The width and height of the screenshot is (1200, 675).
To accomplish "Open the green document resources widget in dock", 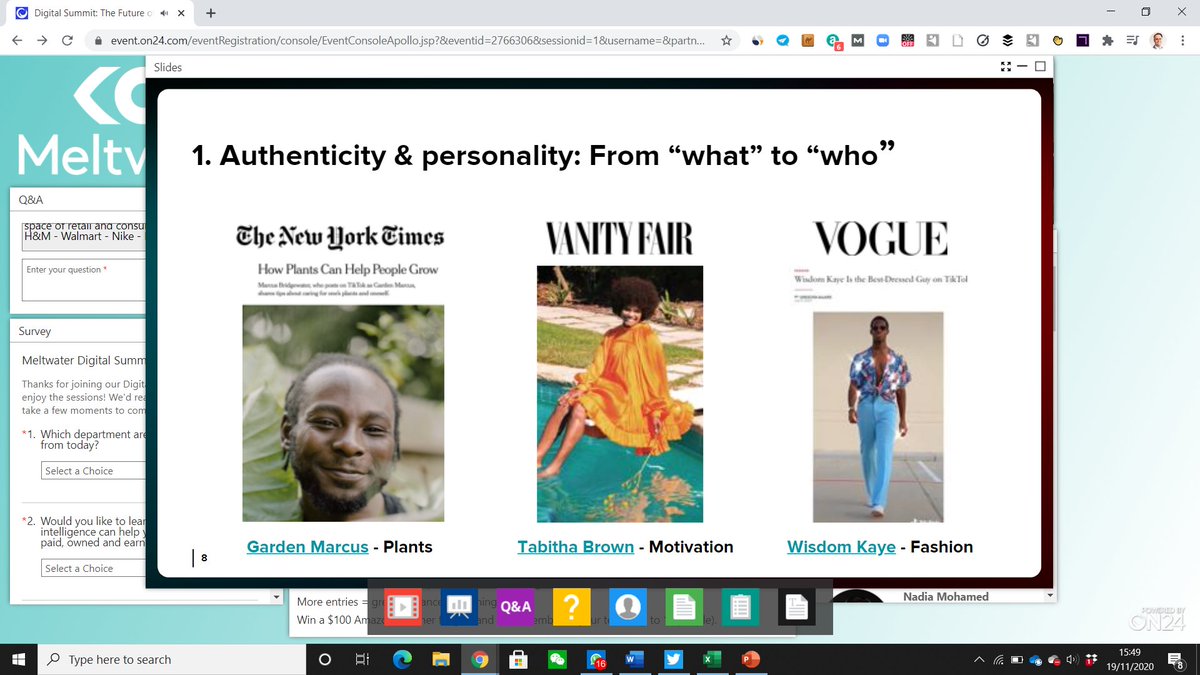I will point(683,607).
